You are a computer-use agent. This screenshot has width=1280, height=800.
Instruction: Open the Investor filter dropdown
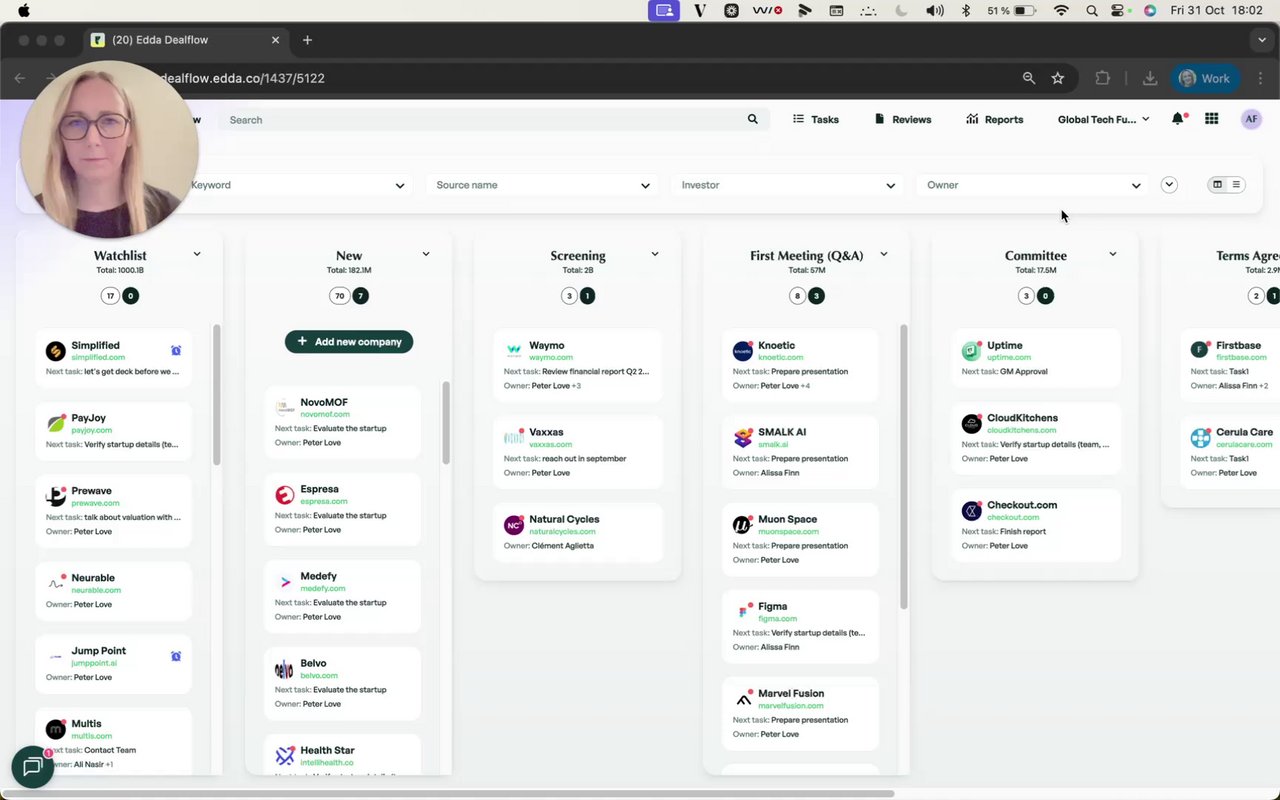coord(788,185)
